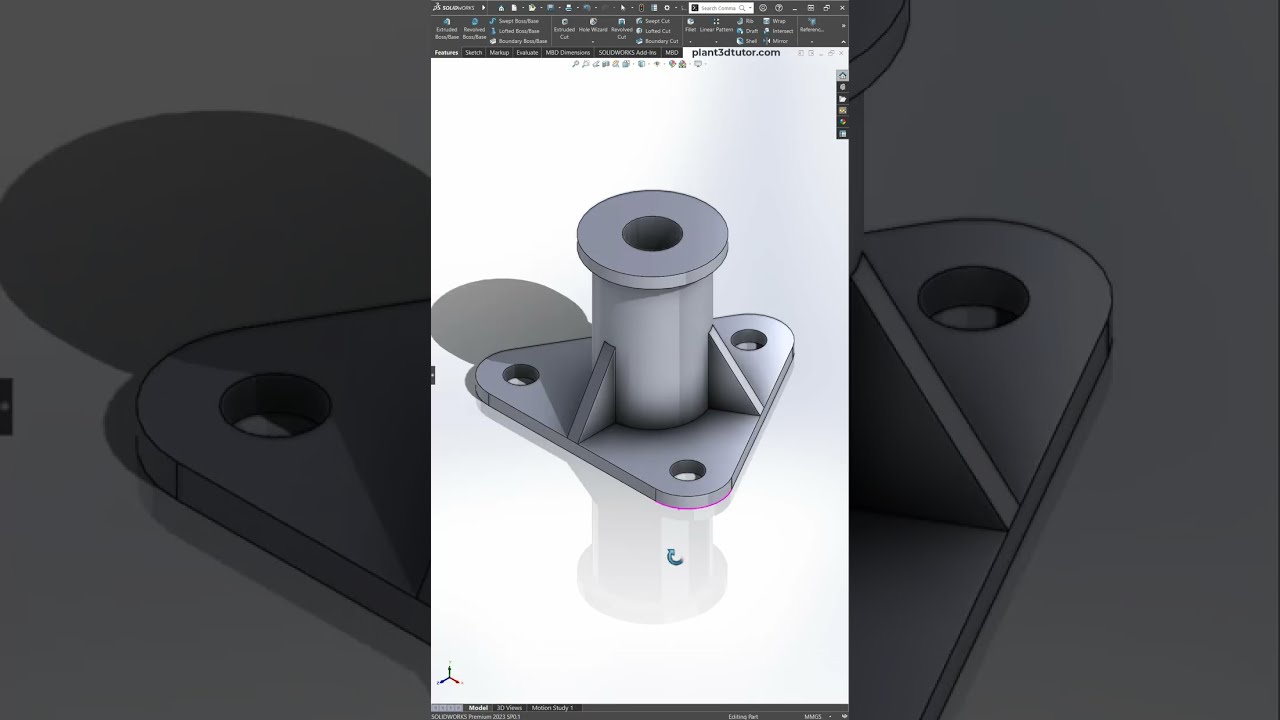Select the 3D Views bottom tab
This screenshot has width=1280, height=720.
coord(509,707)
